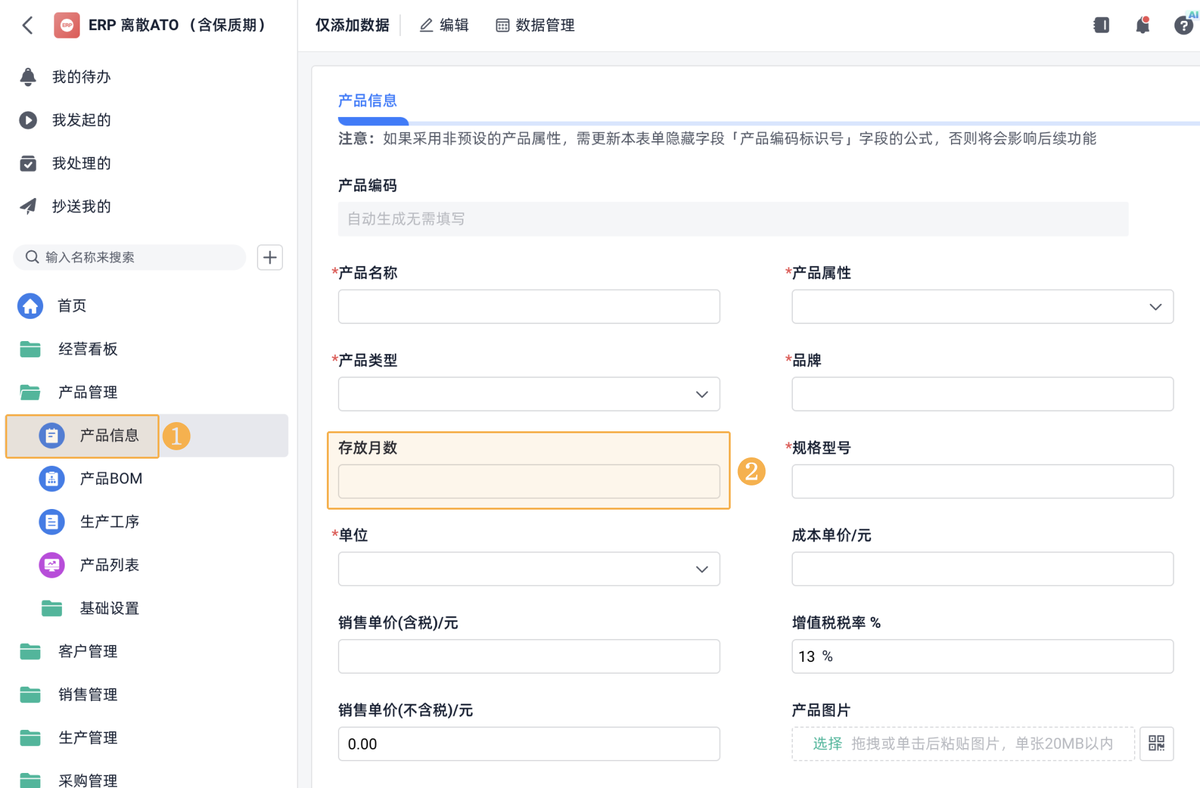
Task: Click the help question mark icon
Action: (x=1183, y=25)
